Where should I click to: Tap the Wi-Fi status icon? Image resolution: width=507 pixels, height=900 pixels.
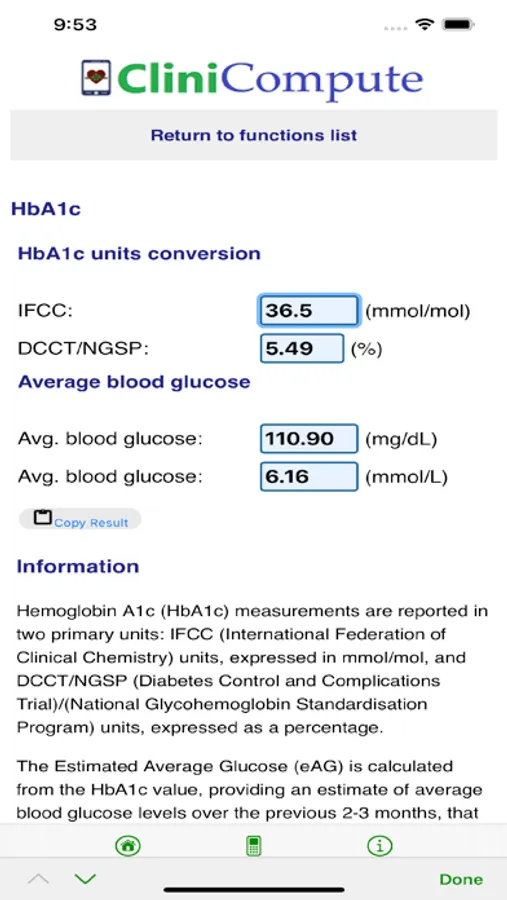pos(425,24)
